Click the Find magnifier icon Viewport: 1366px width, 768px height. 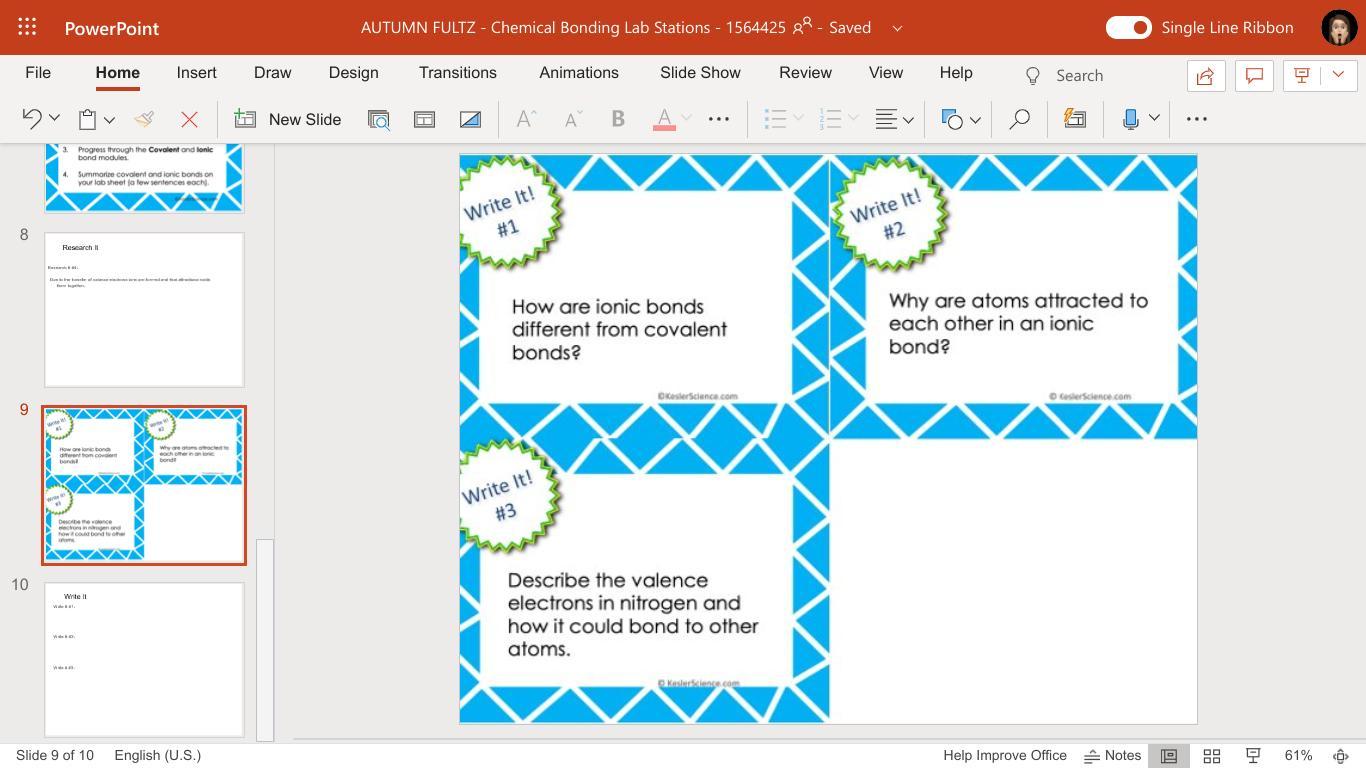point(1018,119)
